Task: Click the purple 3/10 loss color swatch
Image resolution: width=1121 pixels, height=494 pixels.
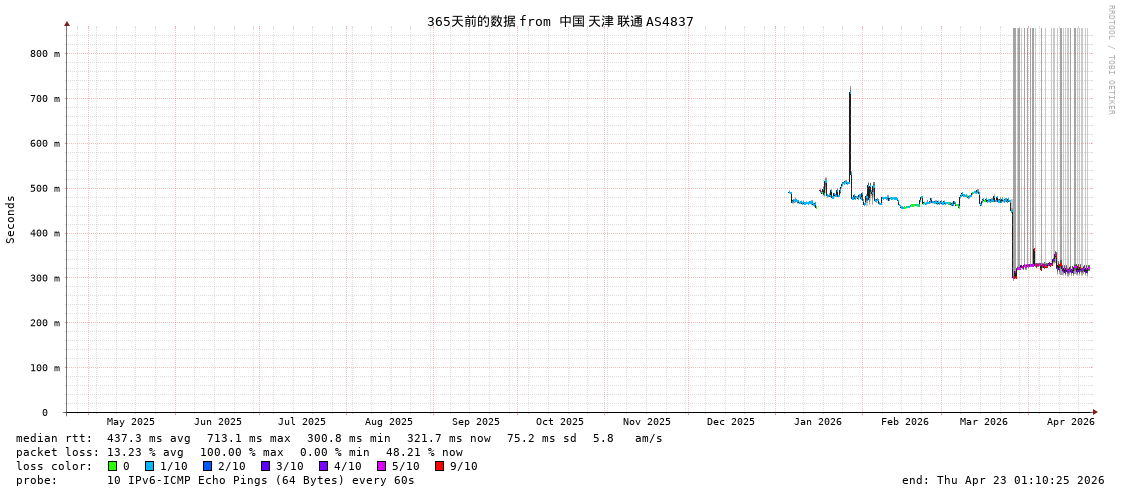Action: pyautogui.click(x=265, y=466)
